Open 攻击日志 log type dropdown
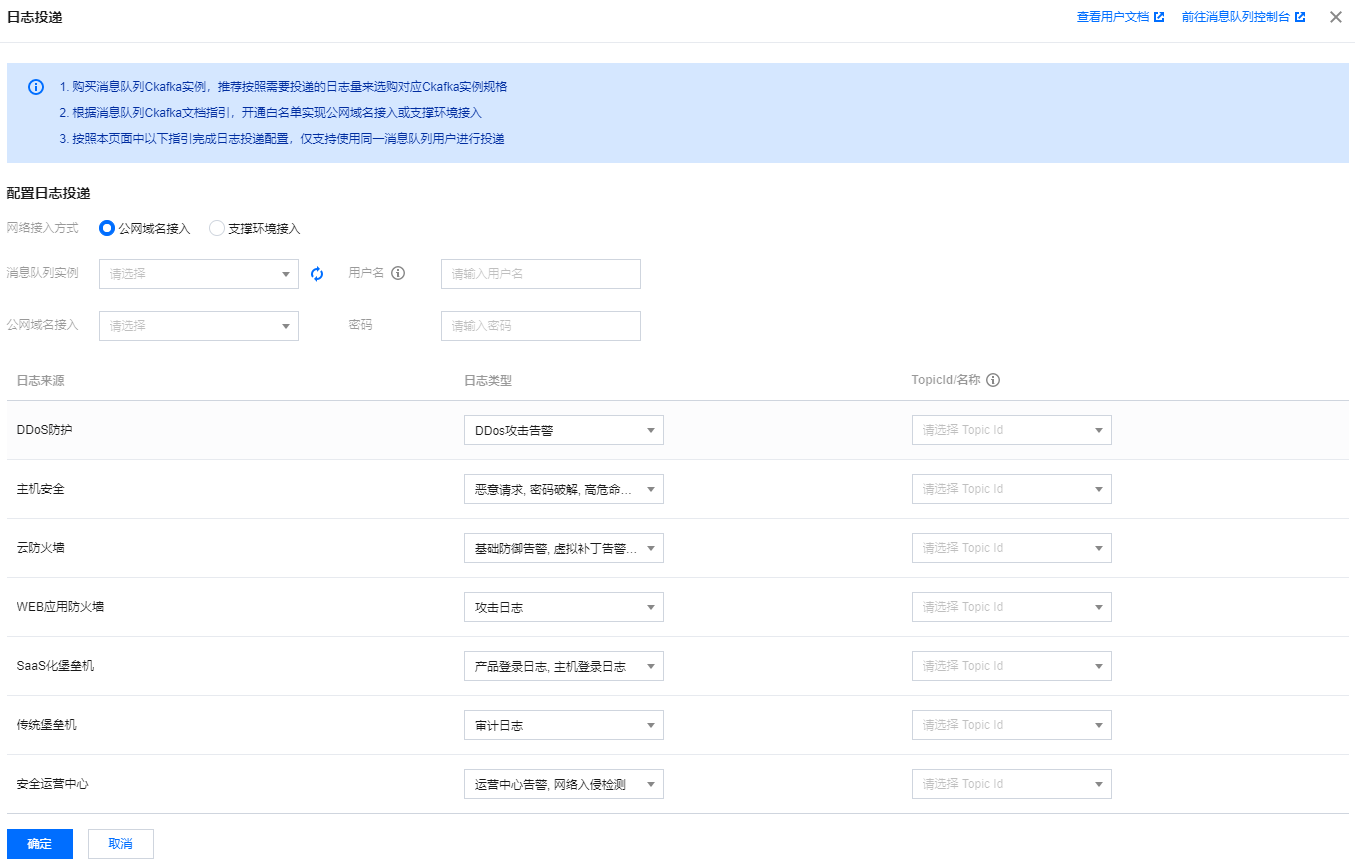 564,607
